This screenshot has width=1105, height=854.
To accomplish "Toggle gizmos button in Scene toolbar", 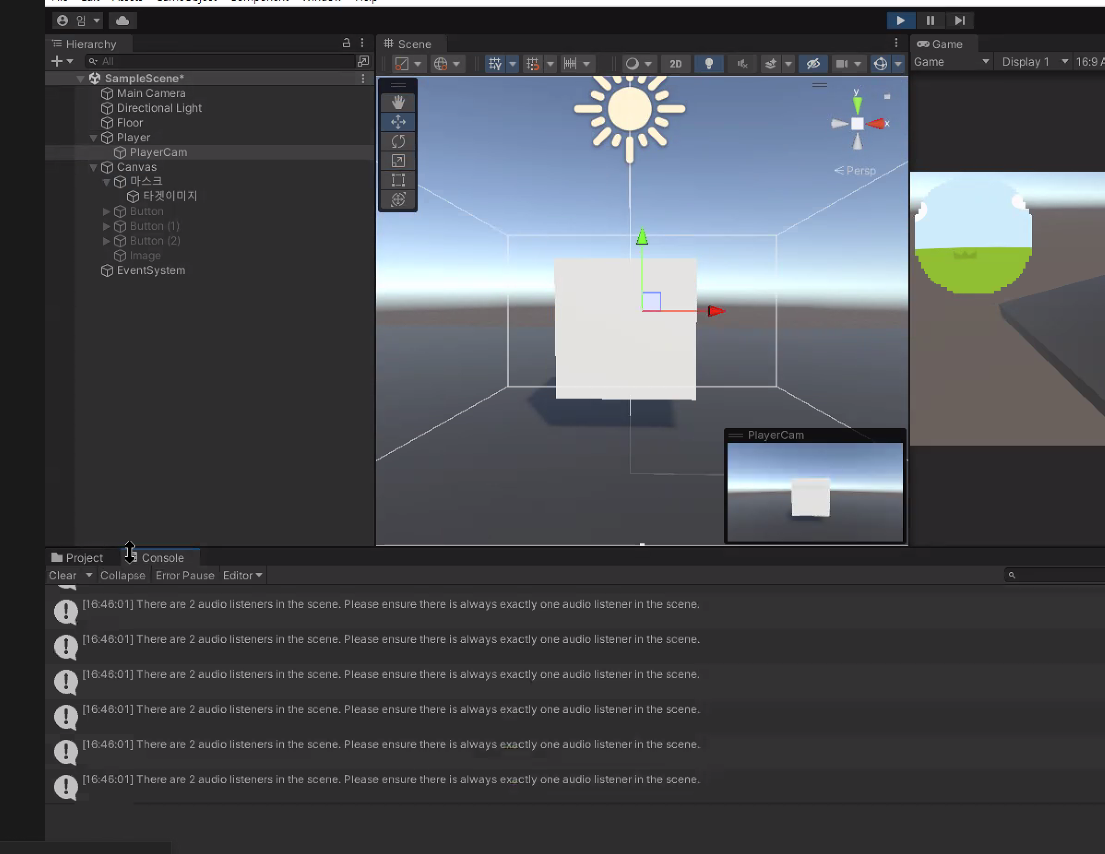I will tap(880, 63).
